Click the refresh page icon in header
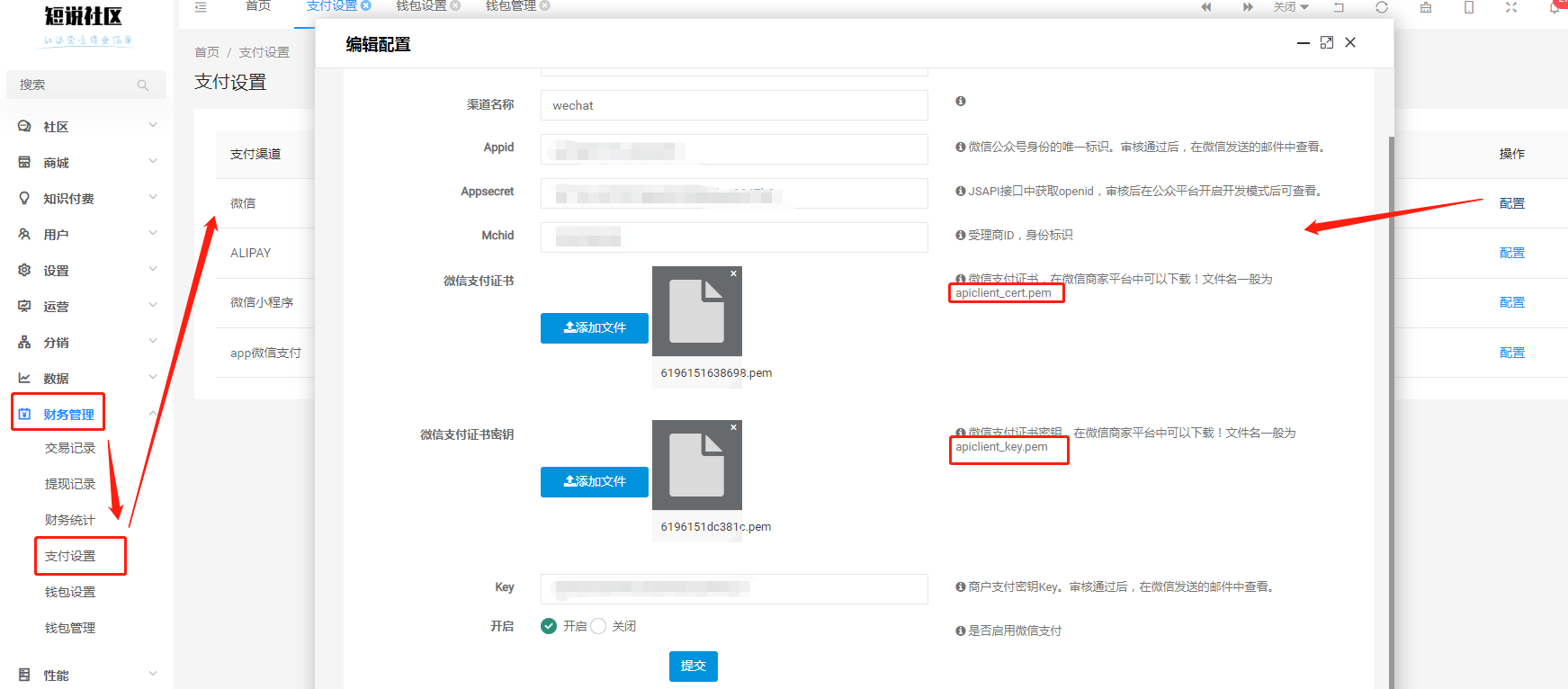 [1382, 6]
